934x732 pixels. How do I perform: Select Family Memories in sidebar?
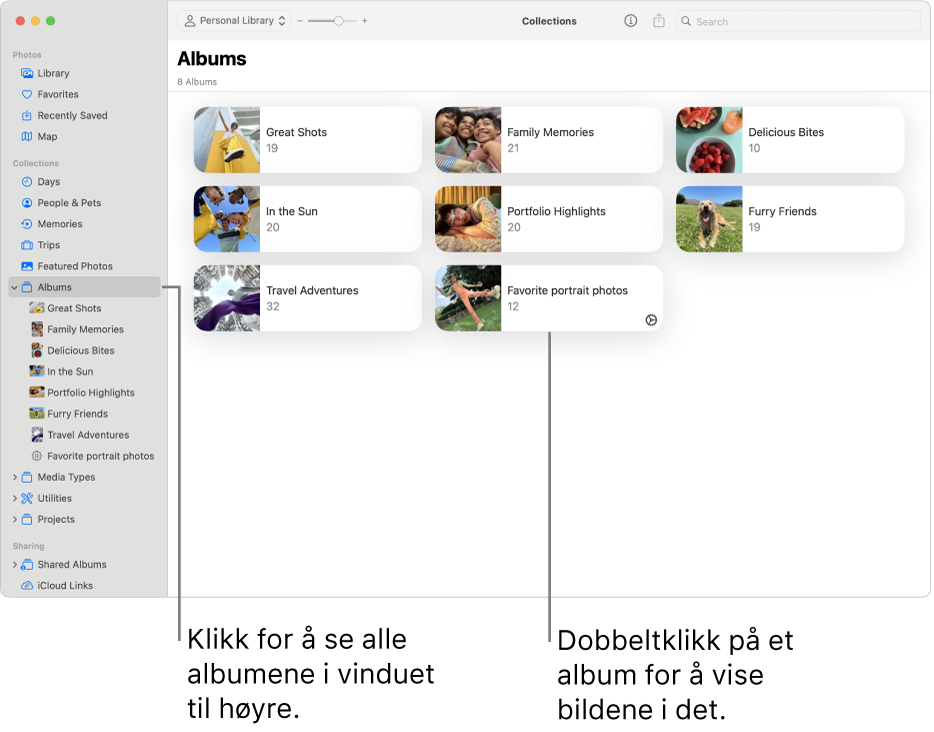coord(85,329)
